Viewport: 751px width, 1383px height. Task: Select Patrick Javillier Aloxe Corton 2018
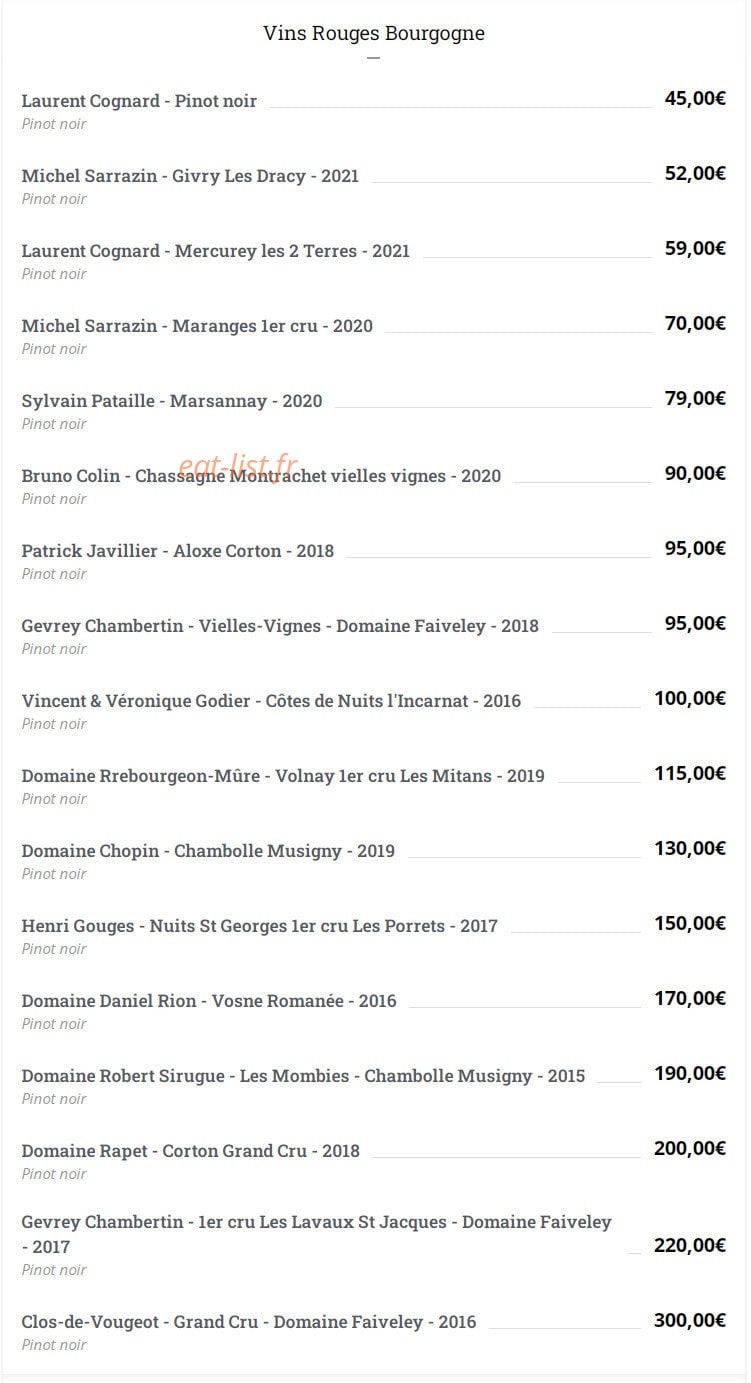coord(178,551)
